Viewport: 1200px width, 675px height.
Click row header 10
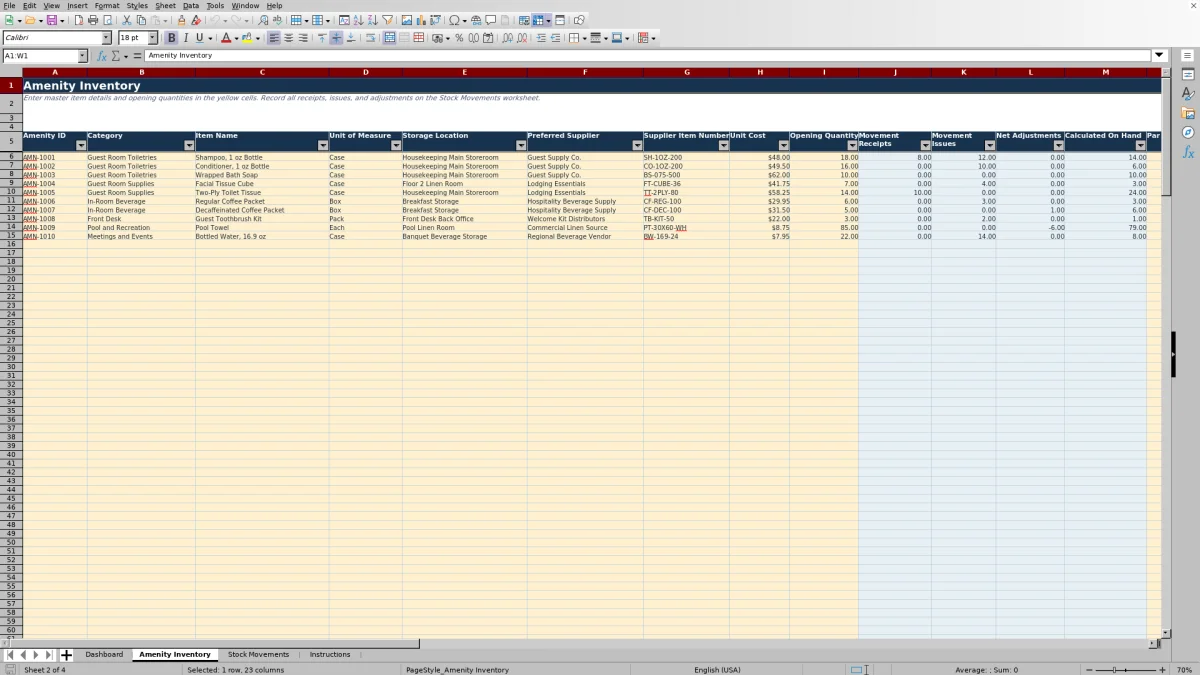(11, 193)
